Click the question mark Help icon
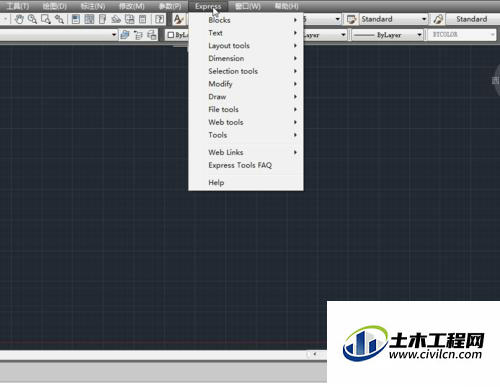Viewport: 500px width, 387px height. pos(160,19)
